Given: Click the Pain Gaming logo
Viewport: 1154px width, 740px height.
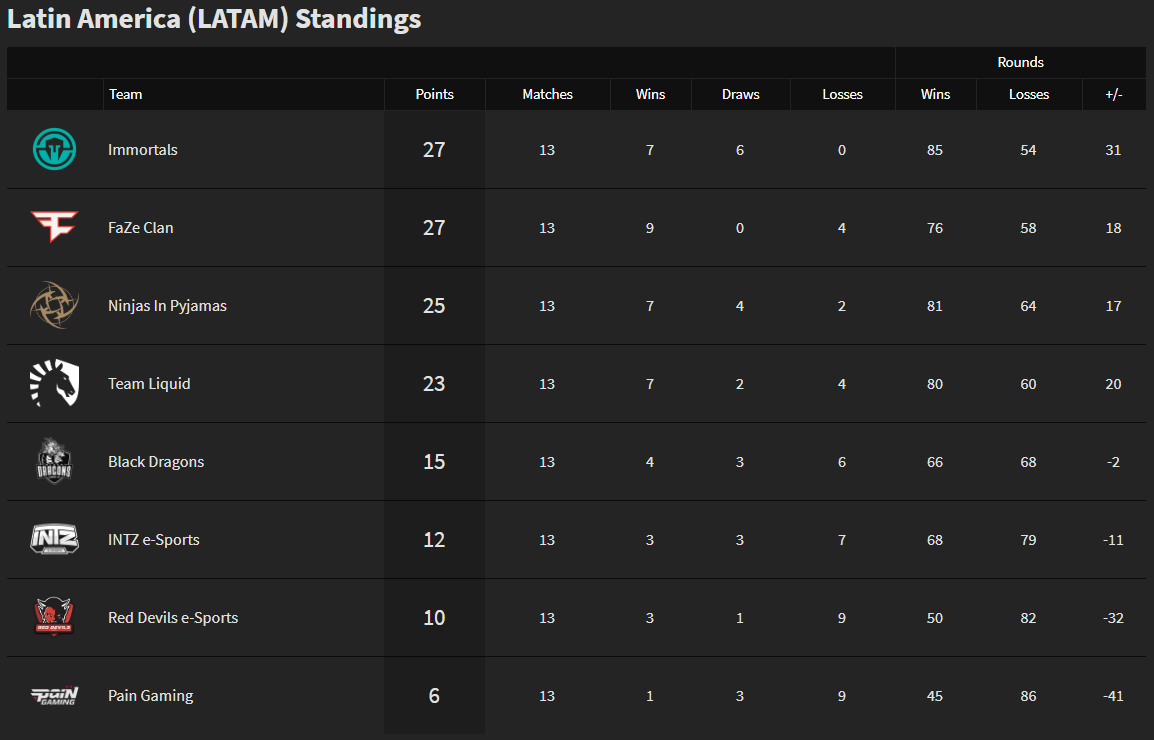Looking at the screenshot, I should [54, 695].
